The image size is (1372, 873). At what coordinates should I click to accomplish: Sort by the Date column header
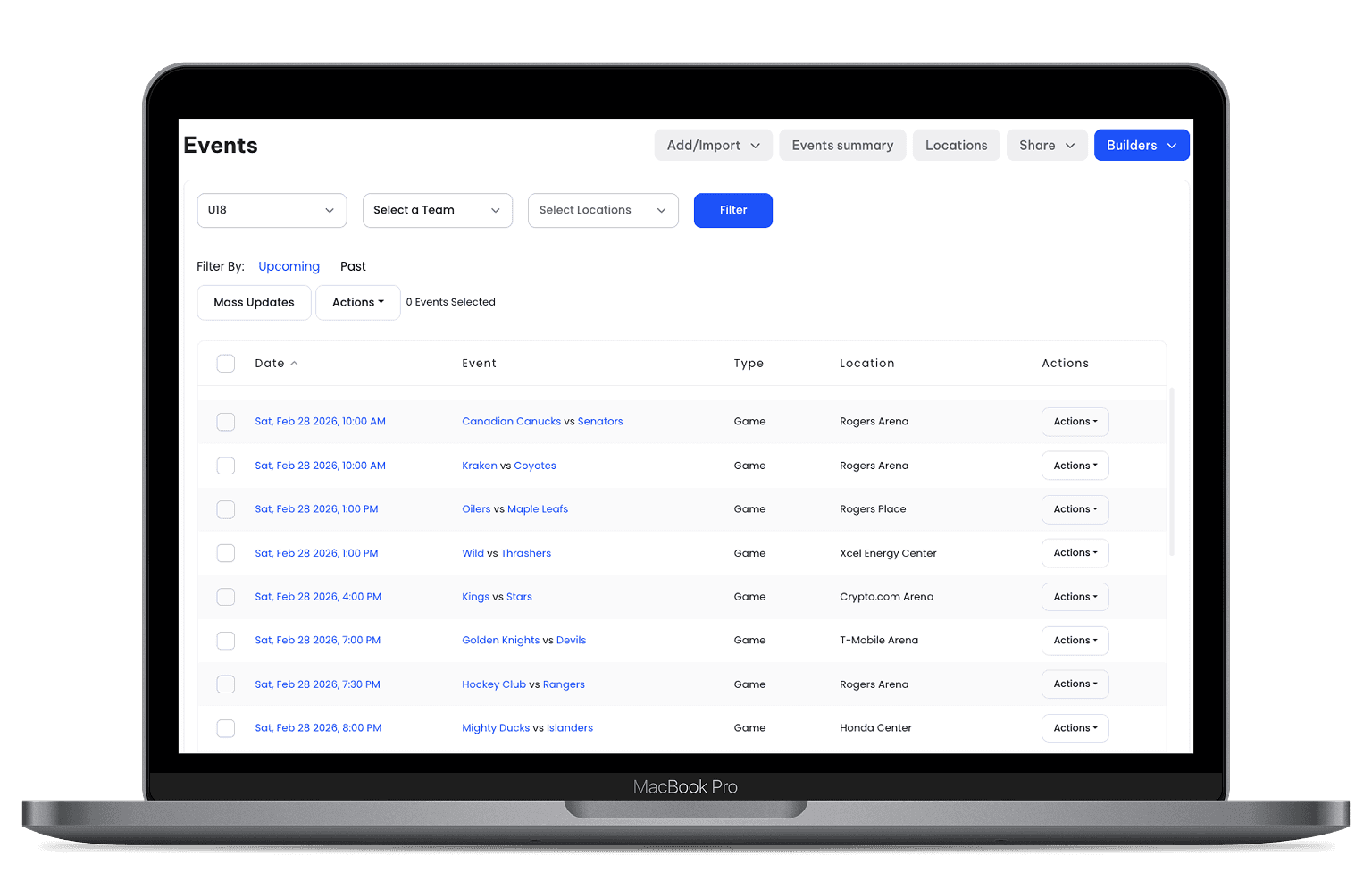[x=276, y=364]
